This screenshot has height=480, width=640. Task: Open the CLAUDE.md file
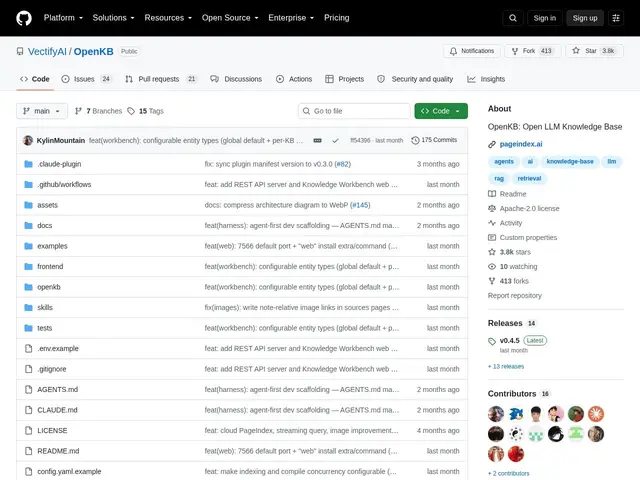pos(57,410)
